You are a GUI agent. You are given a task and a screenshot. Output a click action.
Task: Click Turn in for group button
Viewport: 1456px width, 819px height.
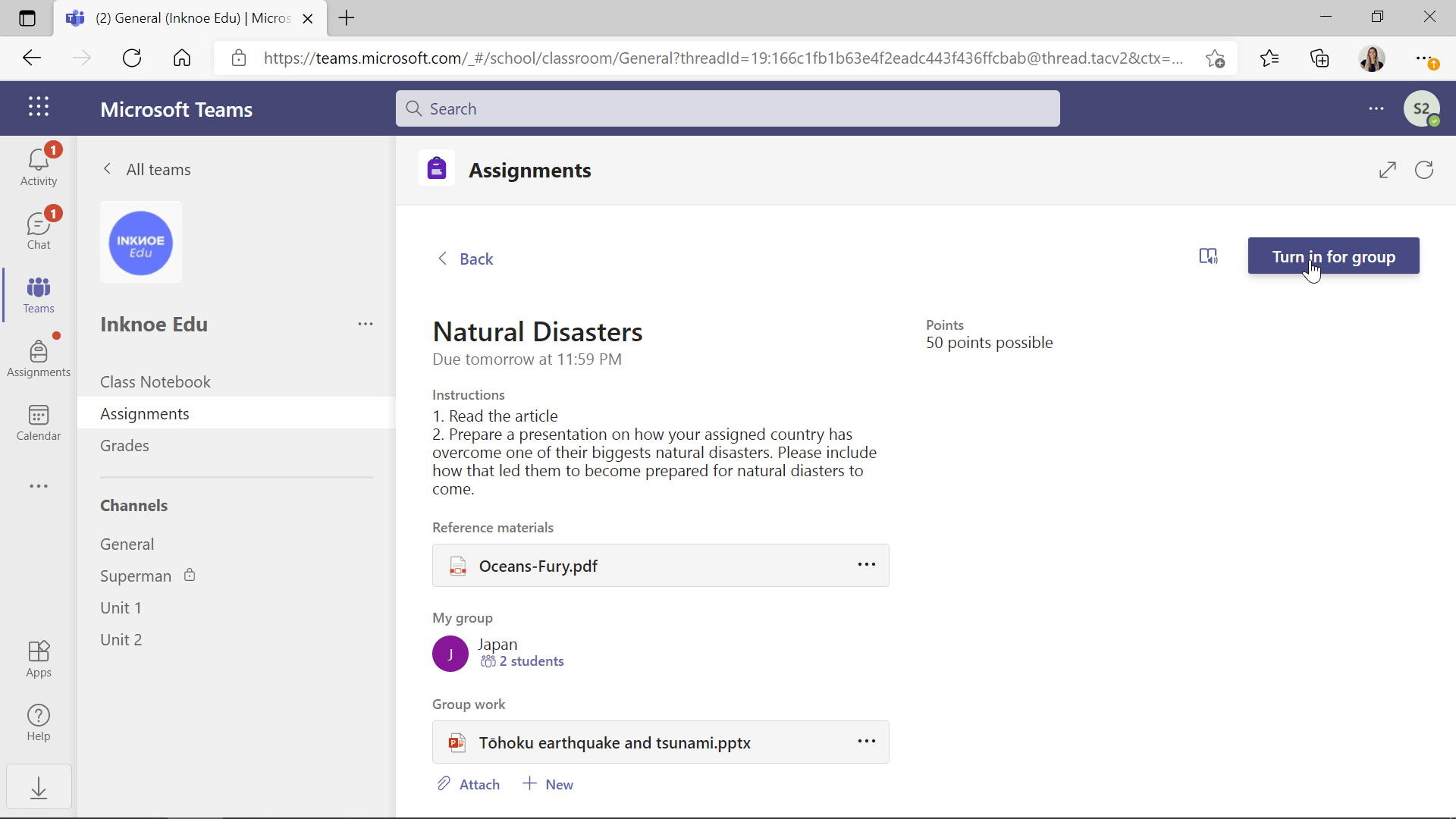point(1333,257)
